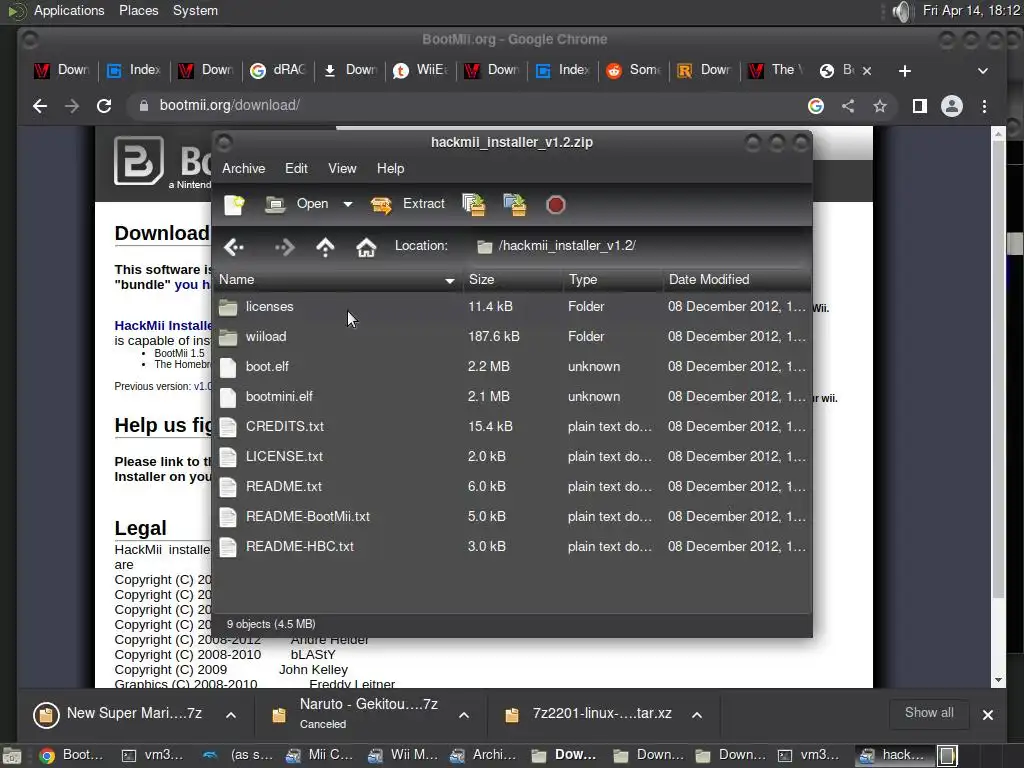Select the LICENSE.txt file
1024x768 pixels.
click(x=513, y=456)
